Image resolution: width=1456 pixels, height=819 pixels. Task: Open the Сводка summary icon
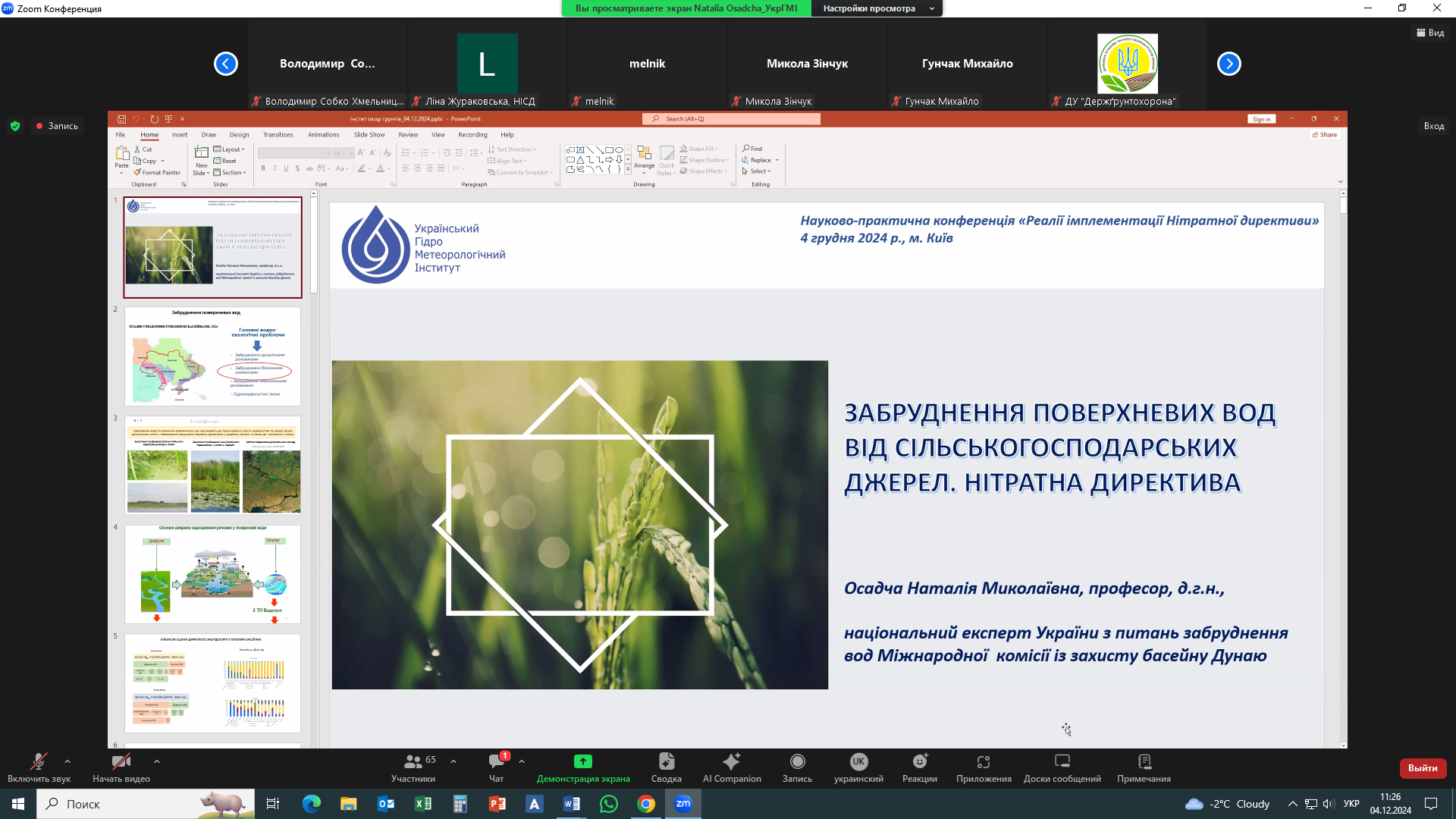point(666,761)
